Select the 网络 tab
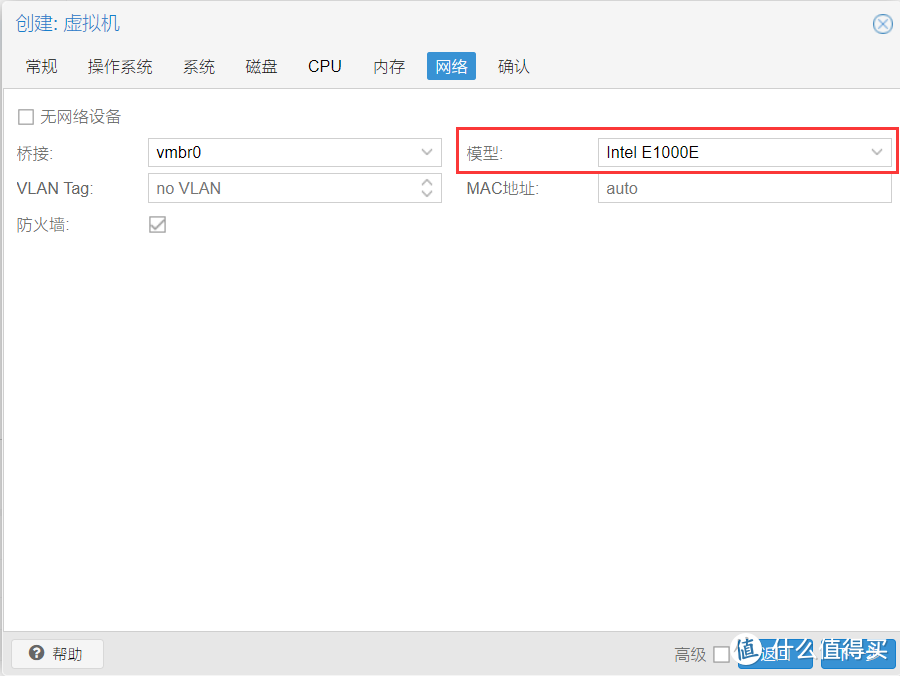The width and height of the screenshot is (900, 676). point(451,67)
